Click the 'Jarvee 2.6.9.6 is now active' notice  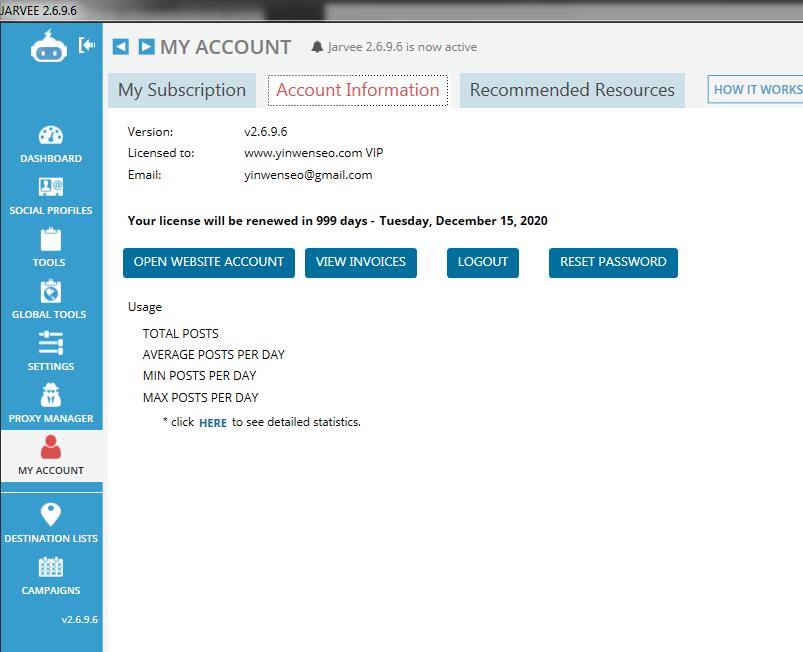(402, 47)
